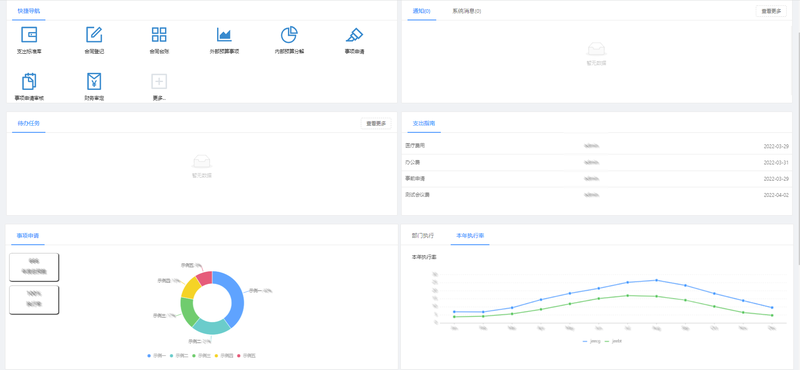
Task: Toggle the green jeebt line legend
Action: [613, 341]
